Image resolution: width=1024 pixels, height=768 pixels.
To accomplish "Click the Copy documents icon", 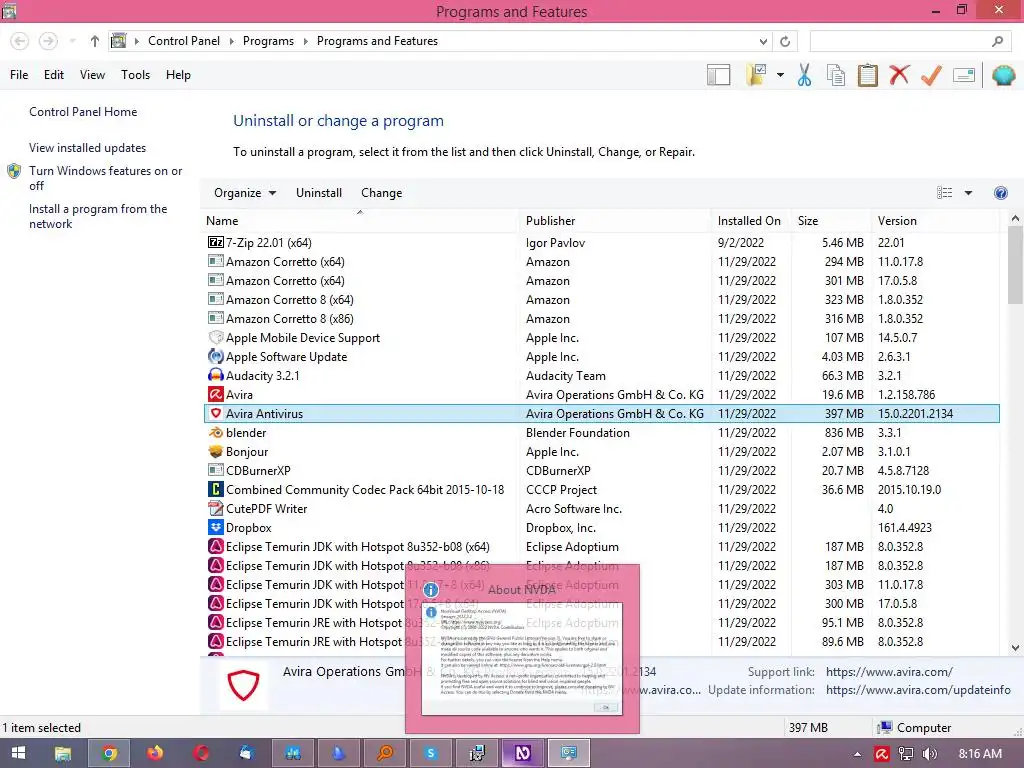I will click(x=836, y=75).
